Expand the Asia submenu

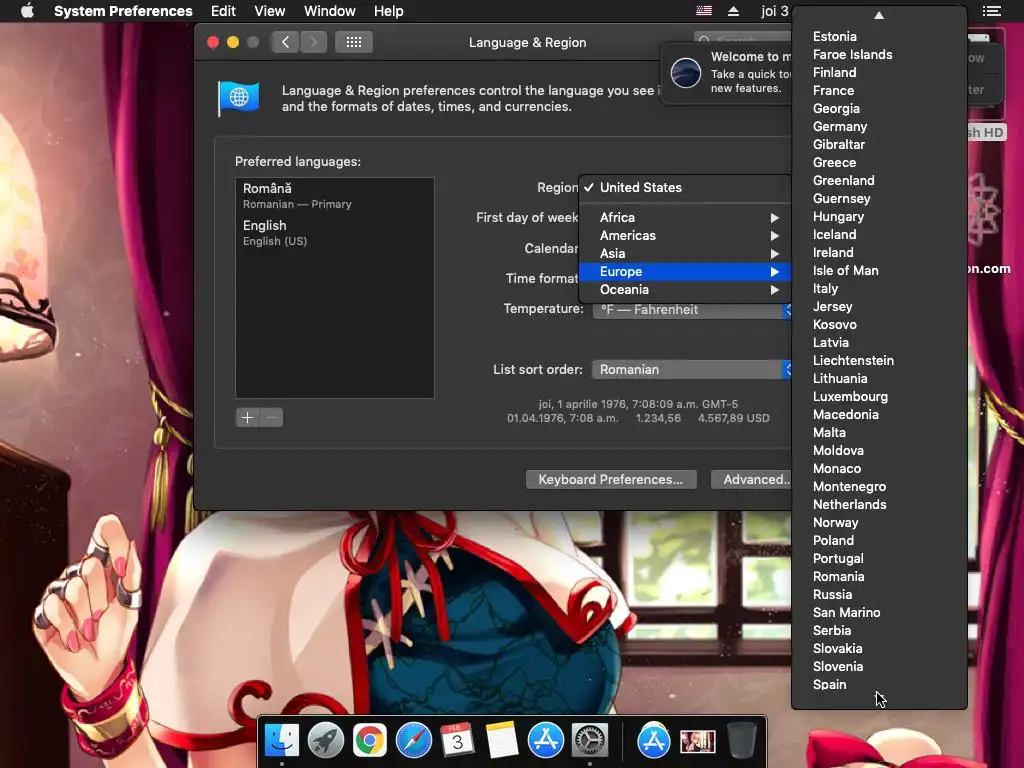(684, 253)
